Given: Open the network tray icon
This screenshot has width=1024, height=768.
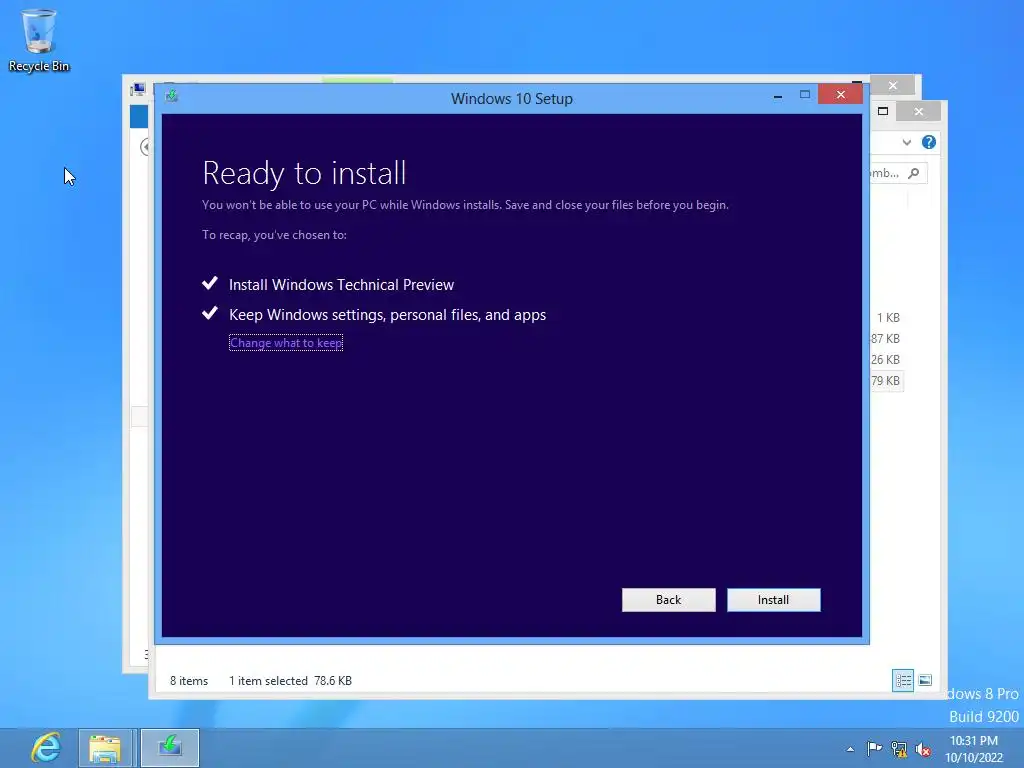Looking at the screenshot, I should 899,749.
